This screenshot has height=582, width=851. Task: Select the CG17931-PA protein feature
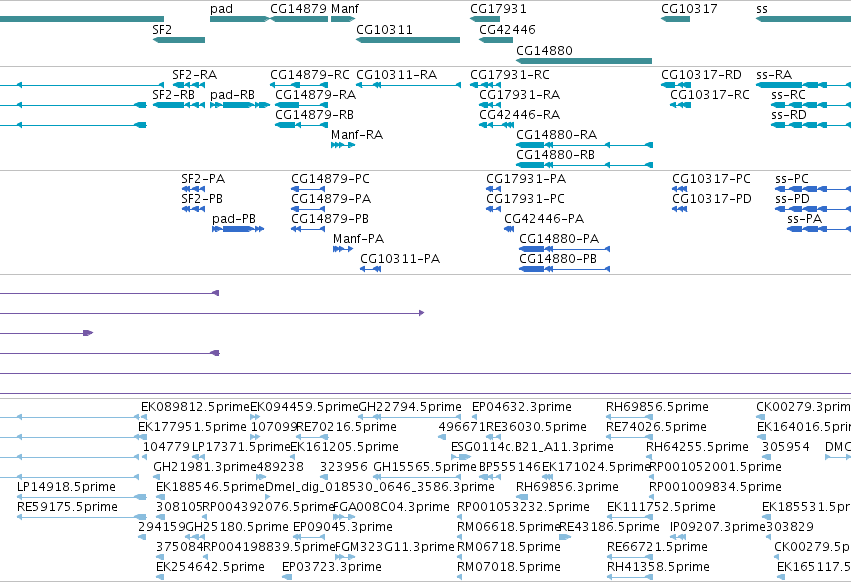(493, 189)
